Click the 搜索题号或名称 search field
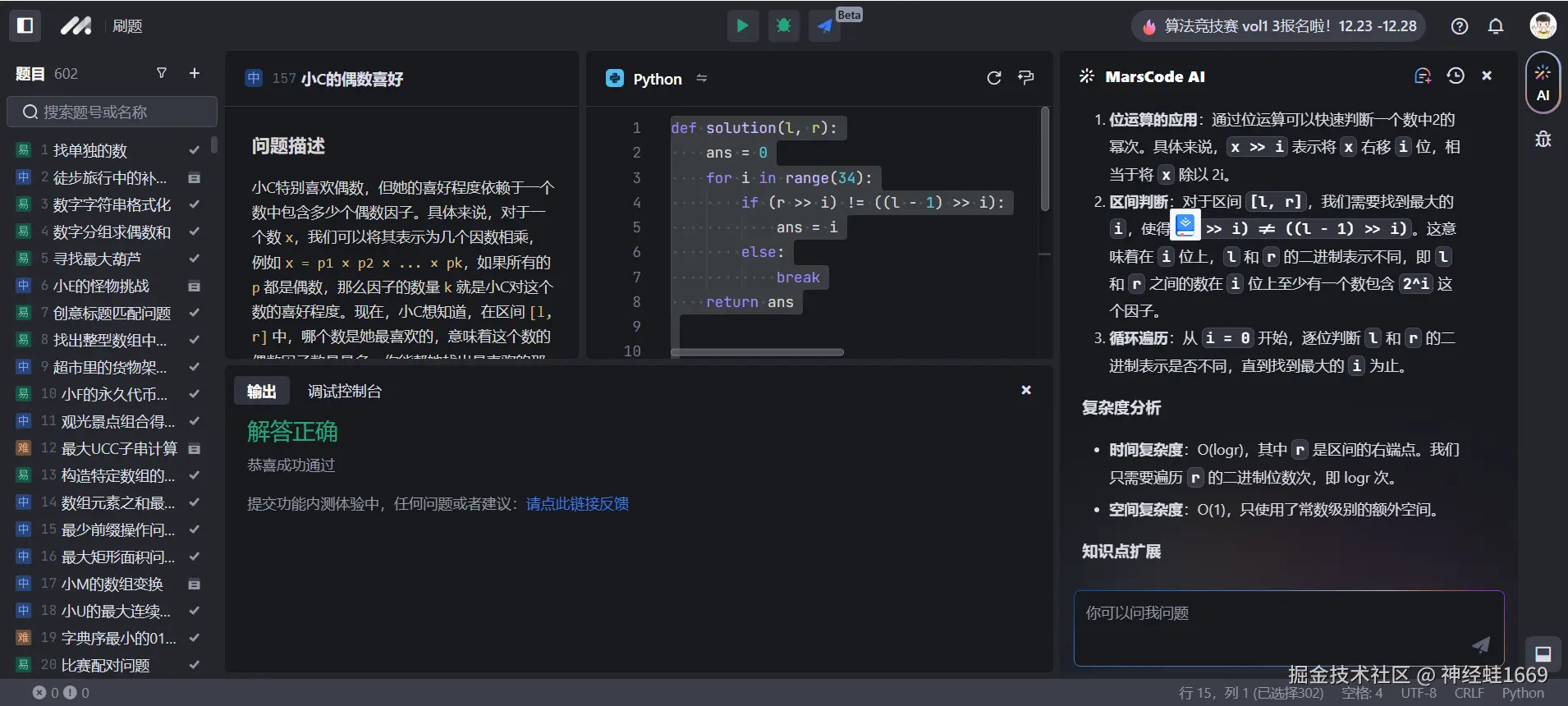 click(x=112, y=112)
